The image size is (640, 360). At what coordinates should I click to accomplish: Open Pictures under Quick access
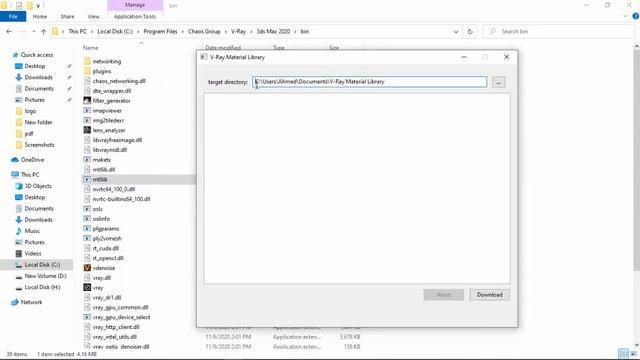point(34,100)
